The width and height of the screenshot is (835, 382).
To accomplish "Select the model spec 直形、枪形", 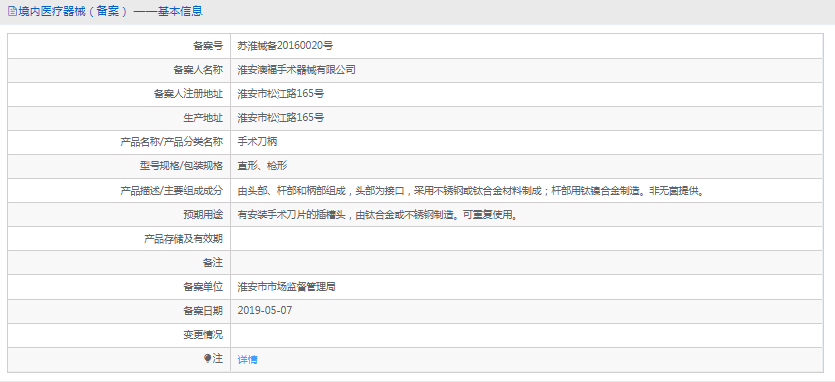I will 263,166.
